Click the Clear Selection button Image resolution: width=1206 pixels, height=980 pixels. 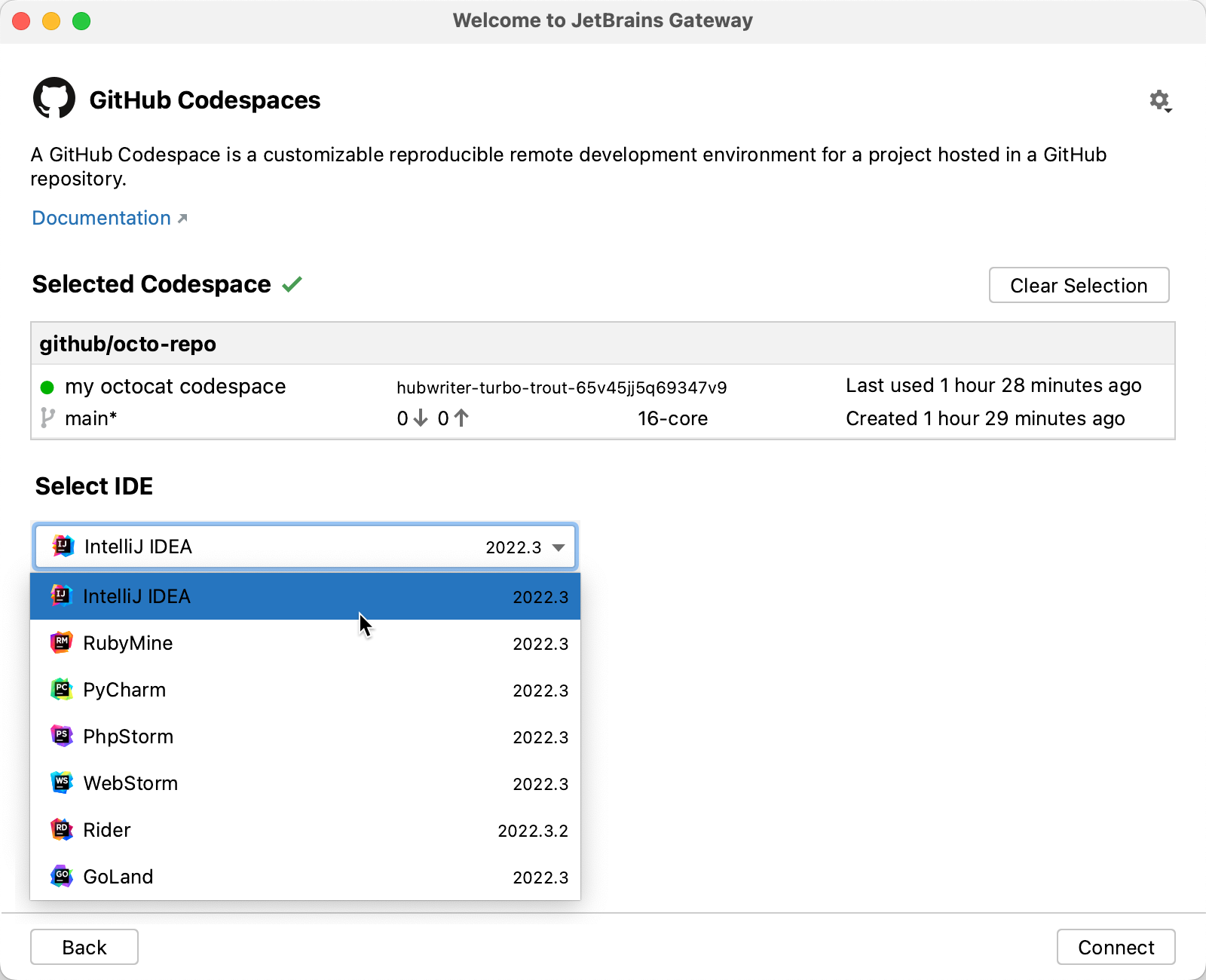[x=1079, y=285]
